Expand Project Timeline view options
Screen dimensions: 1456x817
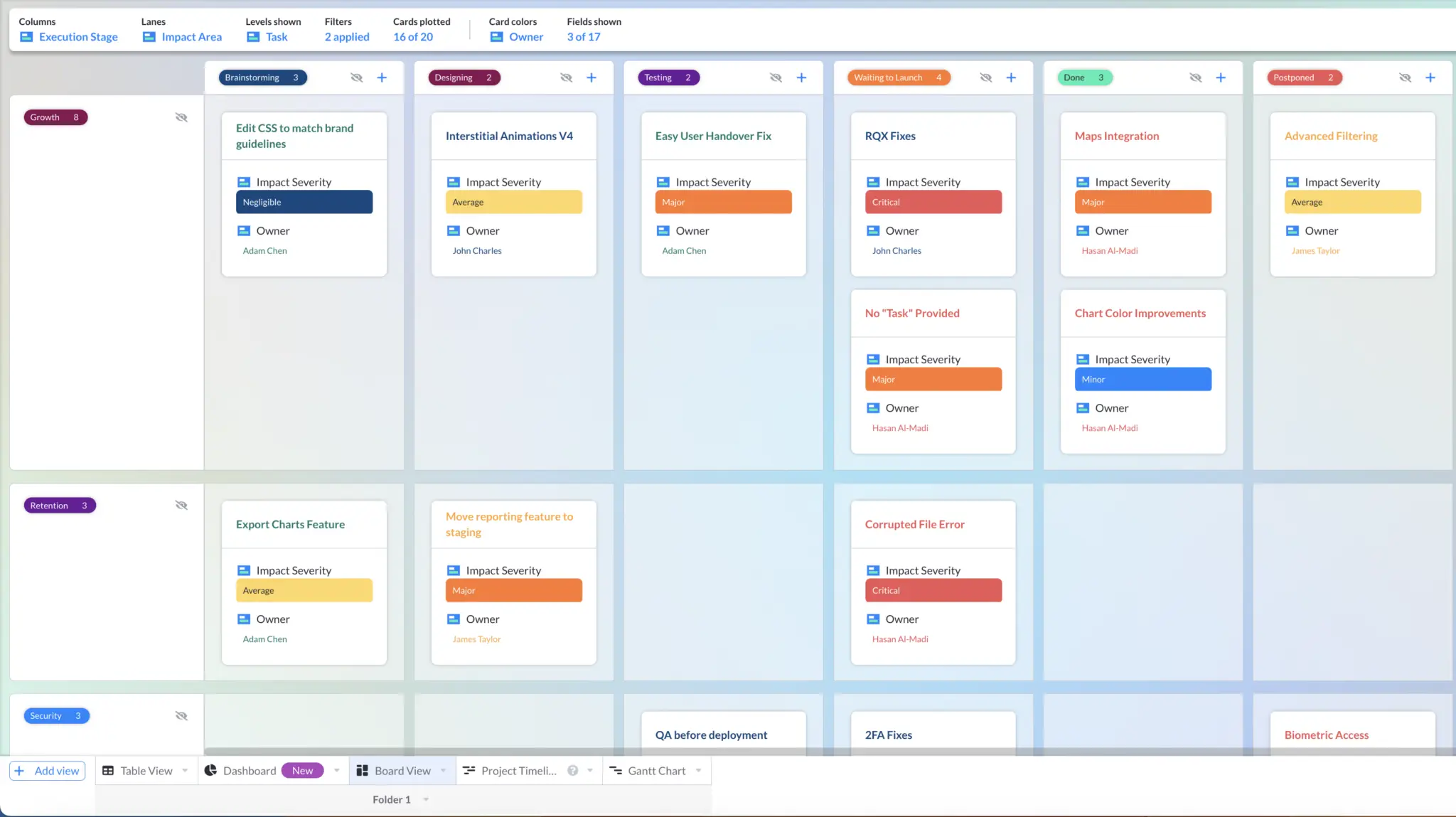pyautogui.click(x=590, y=770)
